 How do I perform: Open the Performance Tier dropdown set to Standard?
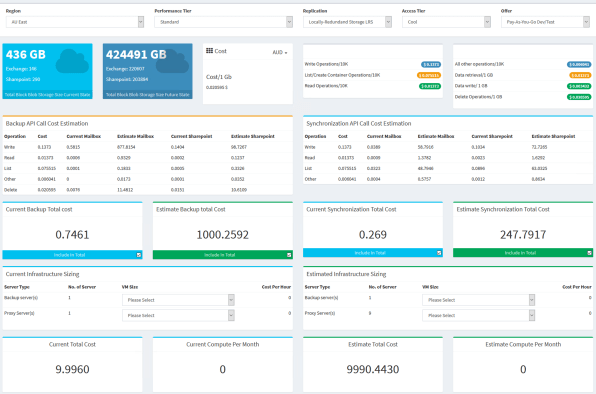tap(223, 22)
